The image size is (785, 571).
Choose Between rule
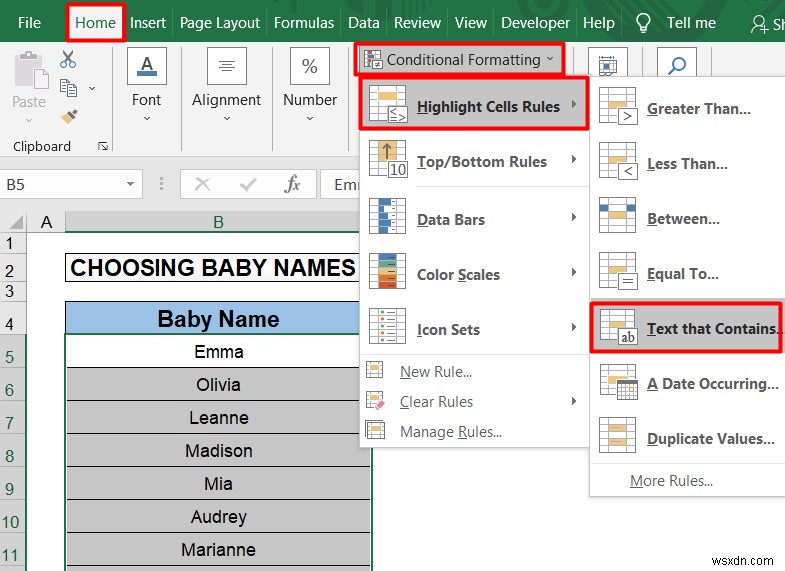coord(687,219)
